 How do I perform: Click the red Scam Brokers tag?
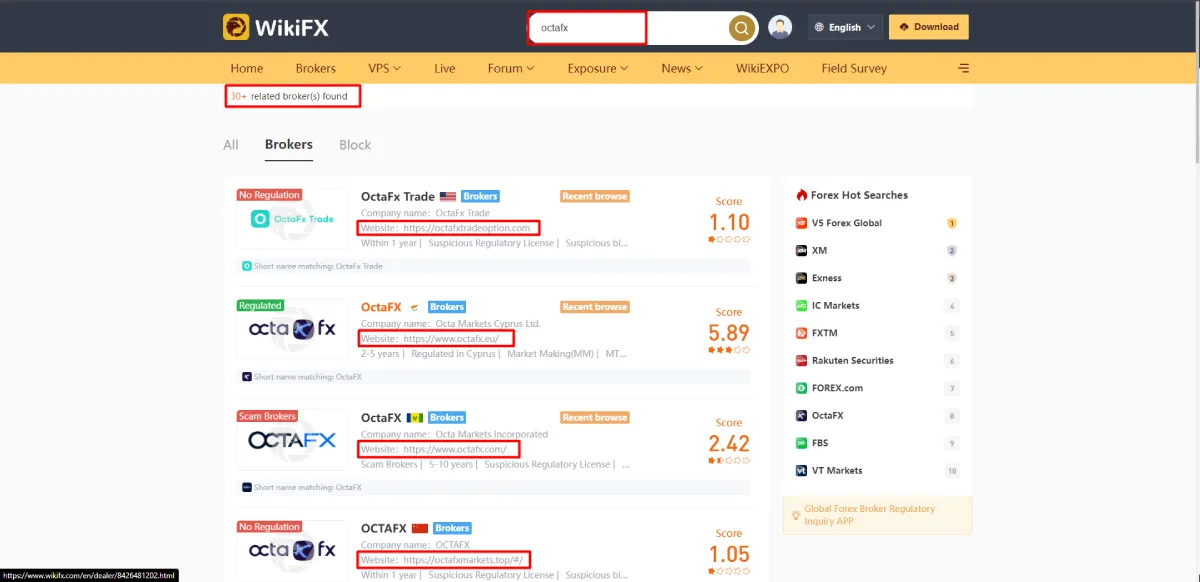point(267,416)
